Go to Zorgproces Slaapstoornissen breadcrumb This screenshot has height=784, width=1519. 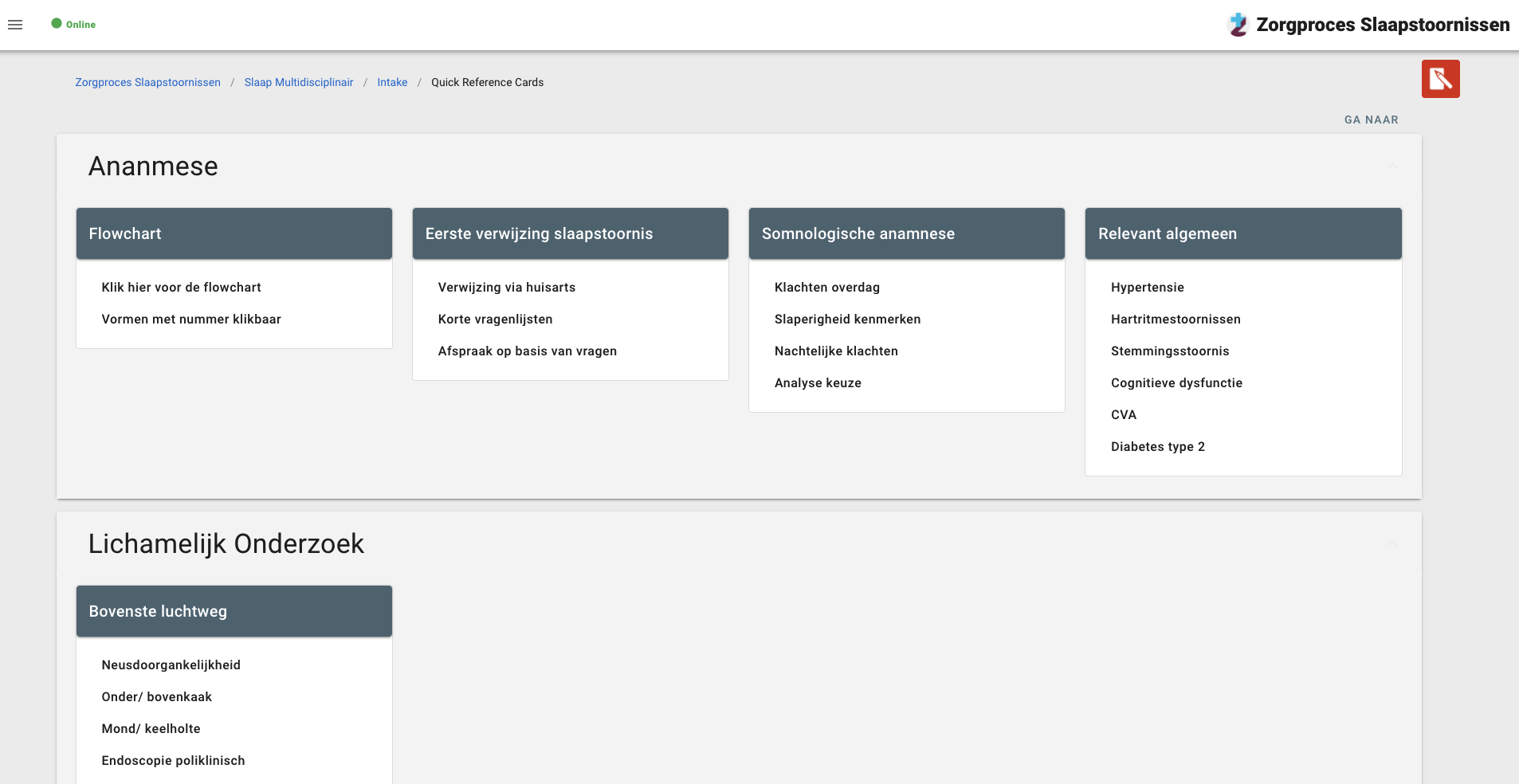pyautogui.click(x=147, y=82)
